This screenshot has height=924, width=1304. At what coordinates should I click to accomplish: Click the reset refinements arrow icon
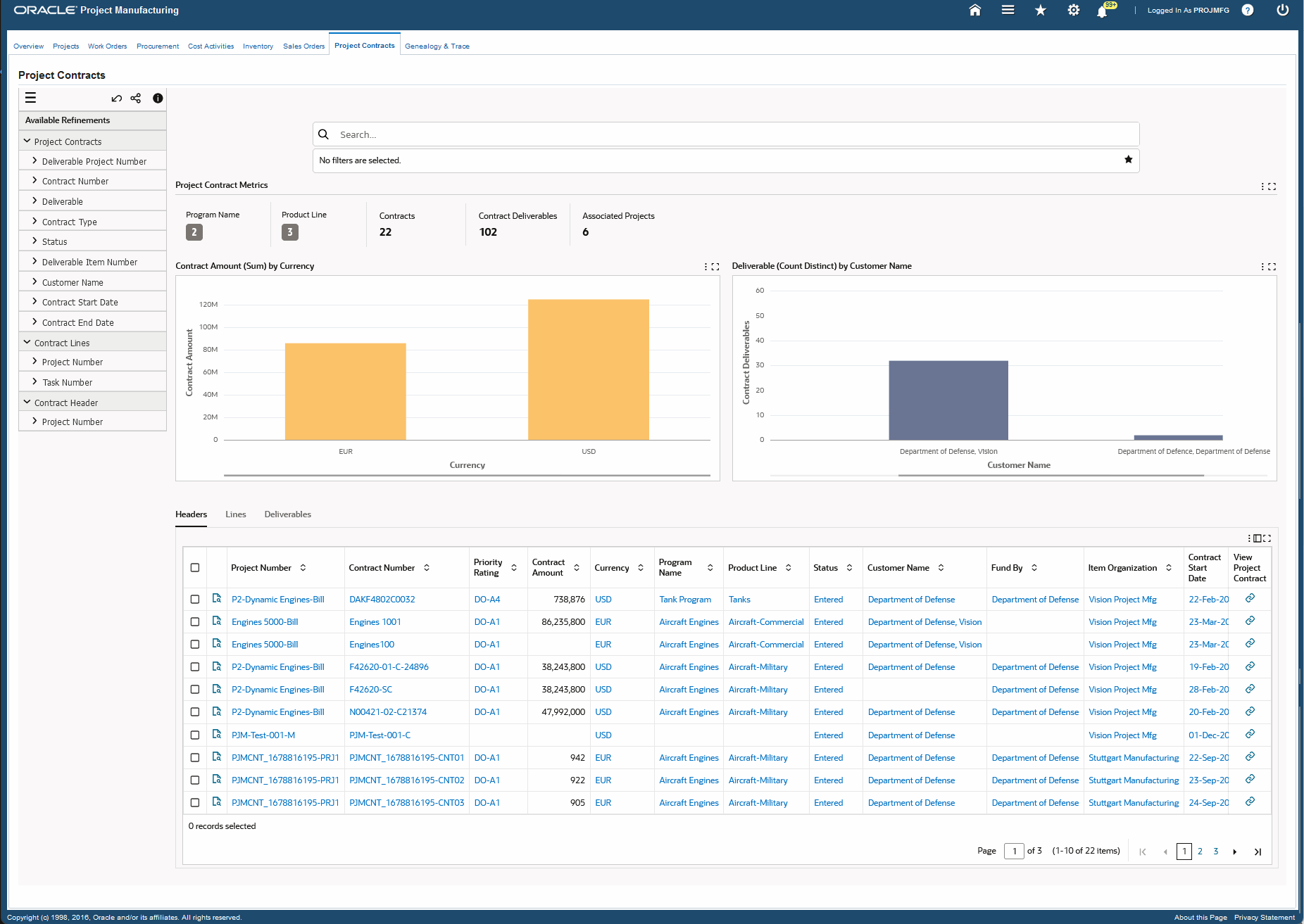pyautogui.click(x=117, y=99)
